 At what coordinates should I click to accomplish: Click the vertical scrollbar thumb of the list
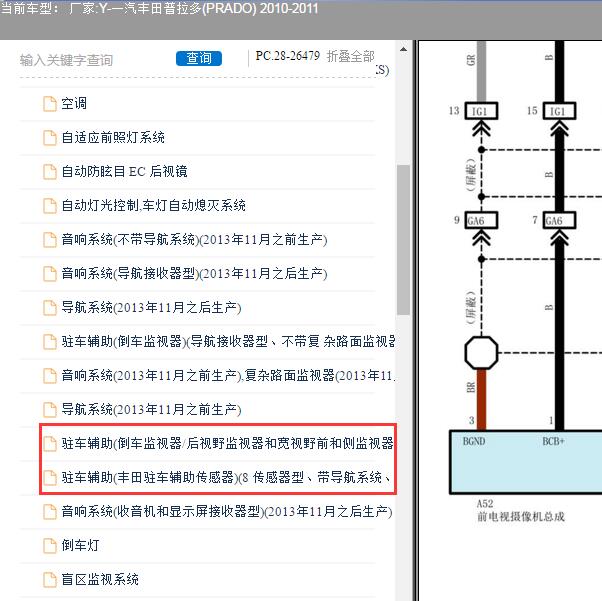click(403, 240)
